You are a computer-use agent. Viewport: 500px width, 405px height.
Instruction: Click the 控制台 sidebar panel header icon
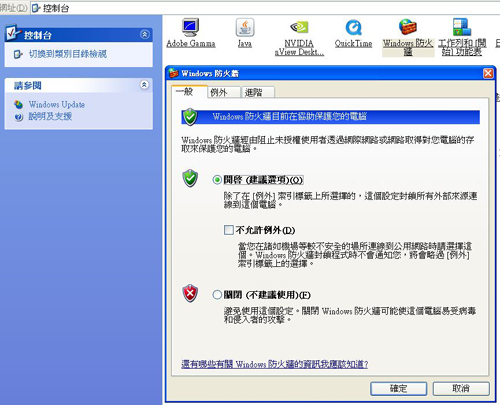pos(13,33)
